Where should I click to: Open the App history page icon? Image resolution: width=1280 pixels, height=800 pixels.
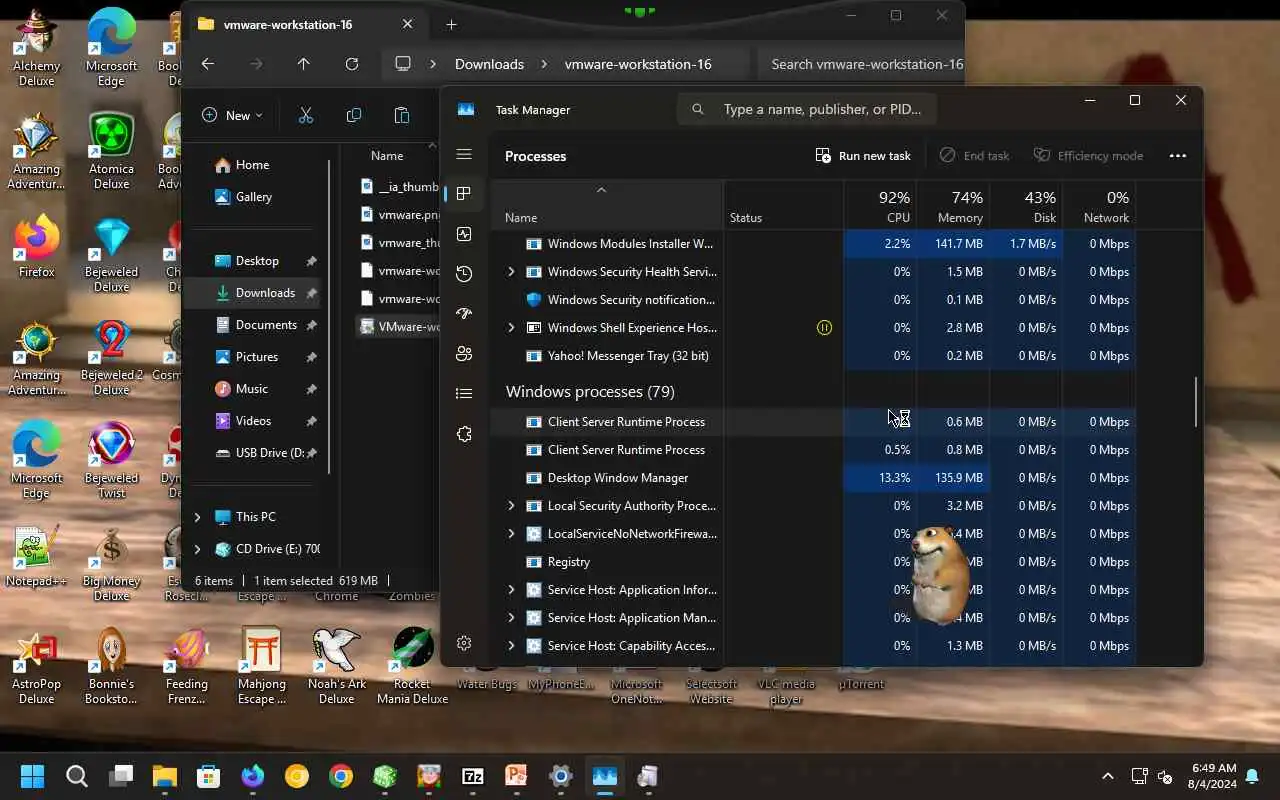pyautogui.click(x=464, y=274)
